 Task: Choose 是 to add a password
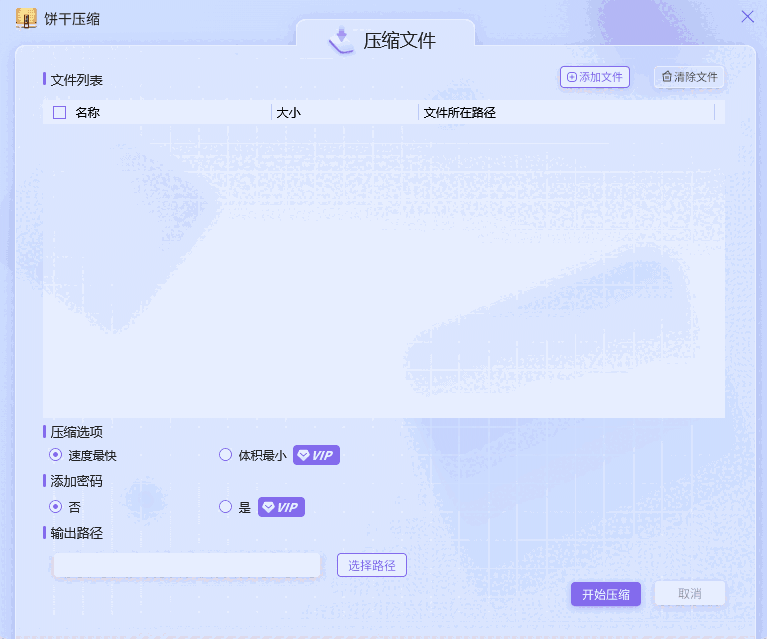tap(225, 506)
